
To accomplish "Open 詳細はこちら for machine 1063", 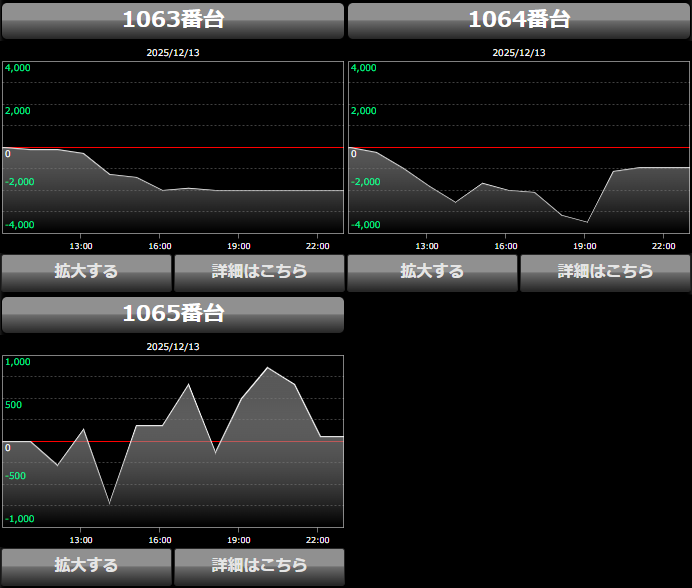I will [x=259, y=272].
